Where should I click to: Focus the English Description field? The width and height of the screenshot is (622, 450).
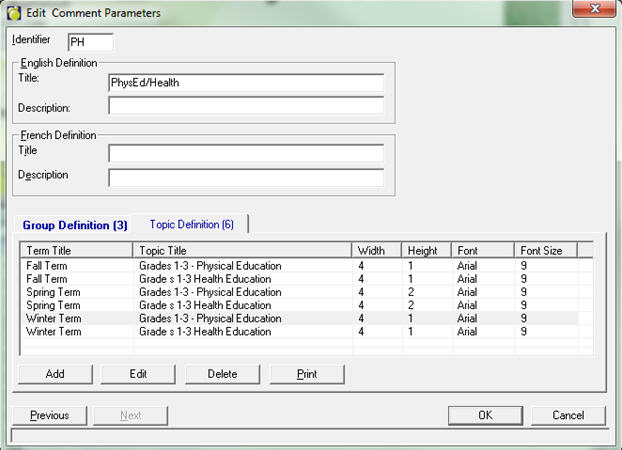point(245,106)
